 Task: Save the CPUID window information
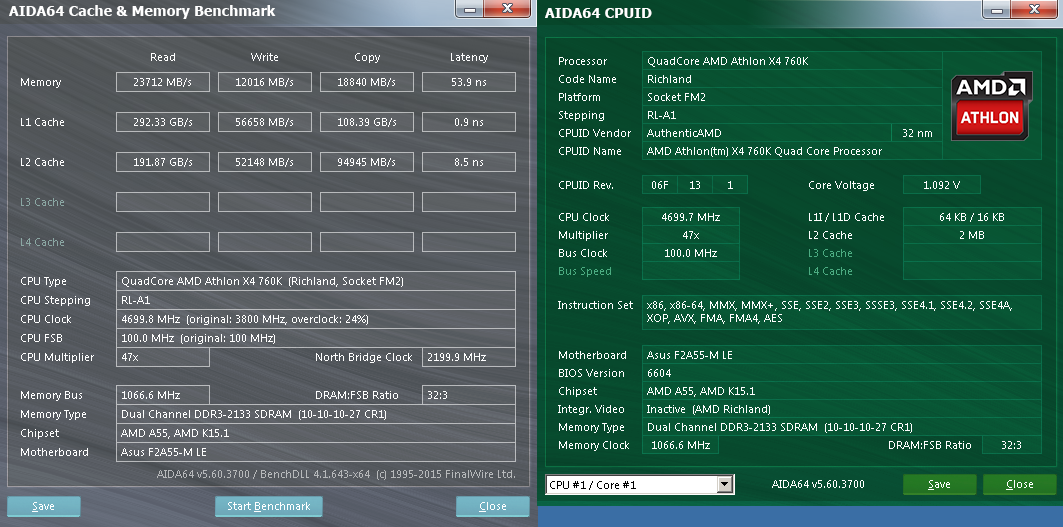point(939,484)
